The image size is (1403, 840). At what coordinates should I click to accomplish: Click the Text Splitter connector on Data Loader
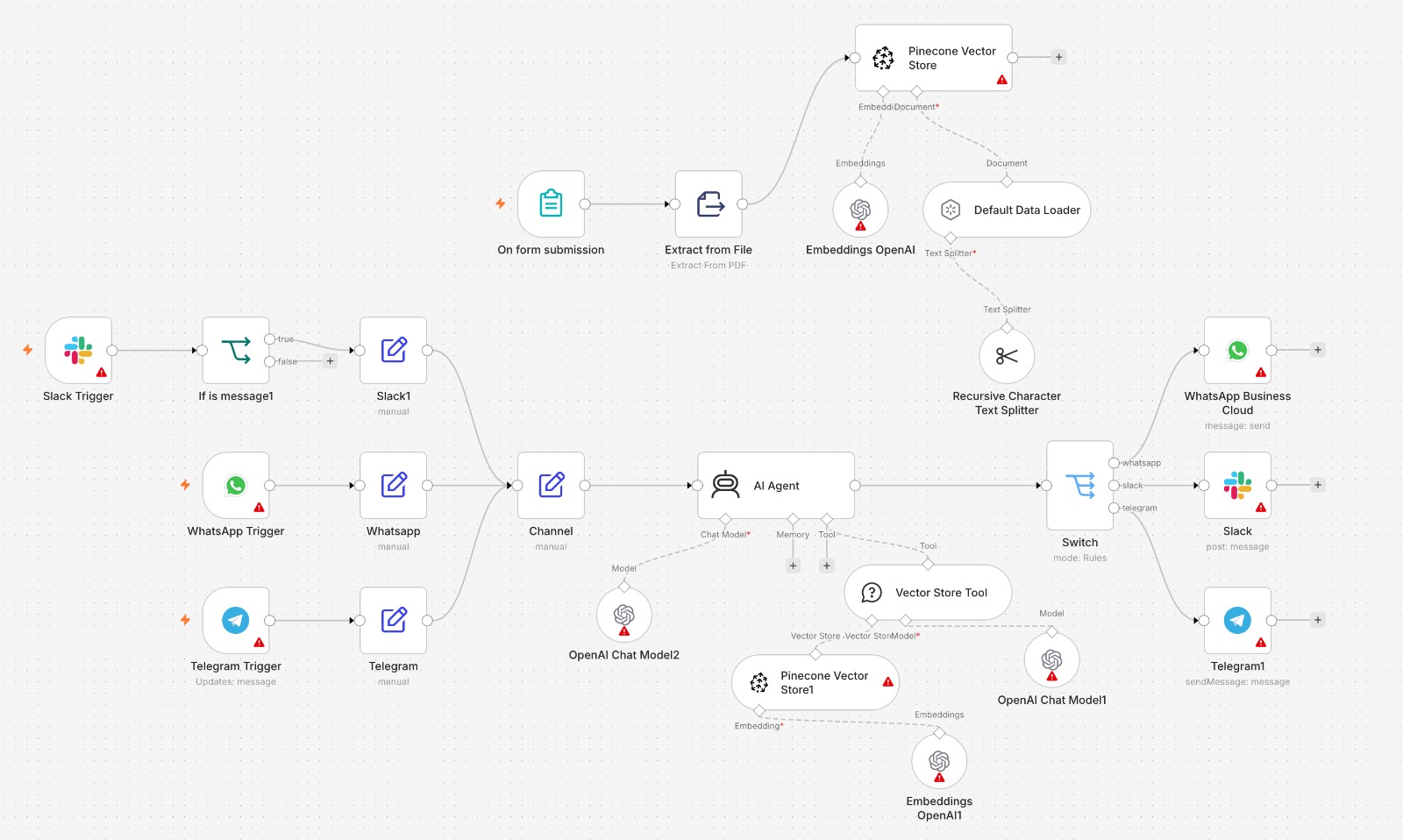pos(951,238)
